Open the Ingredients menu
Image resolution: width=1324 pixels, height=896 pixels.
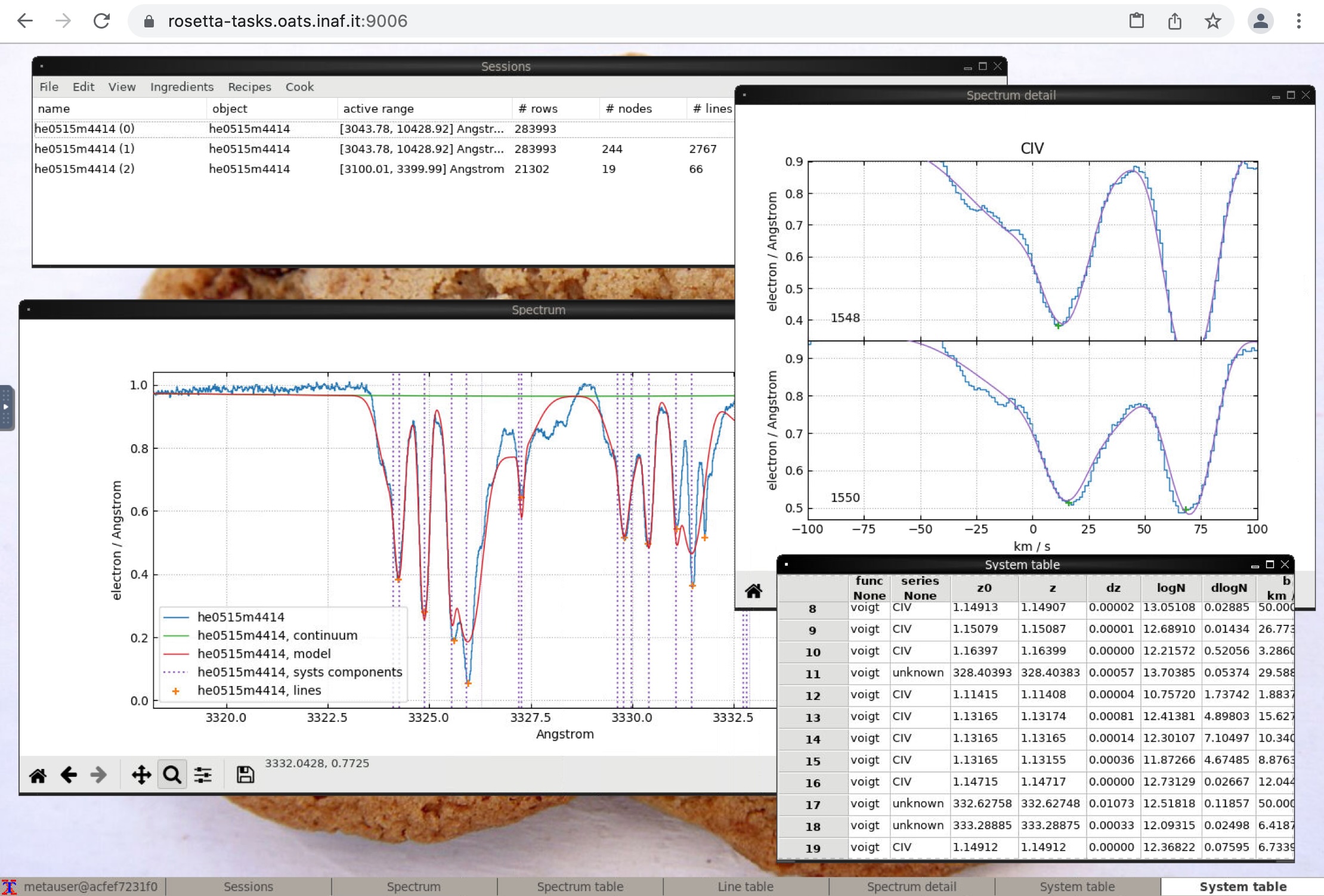pos(181,87)
